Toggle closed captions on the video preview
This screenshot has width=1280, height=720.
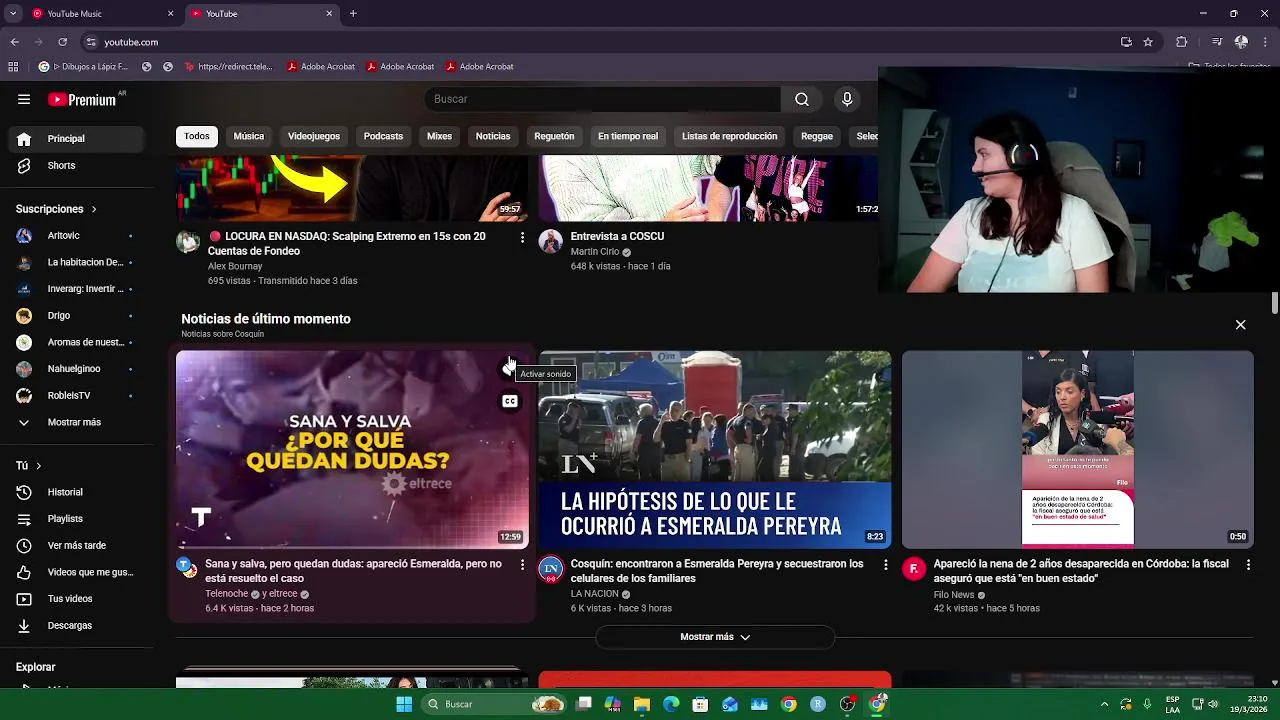[510, 402]
